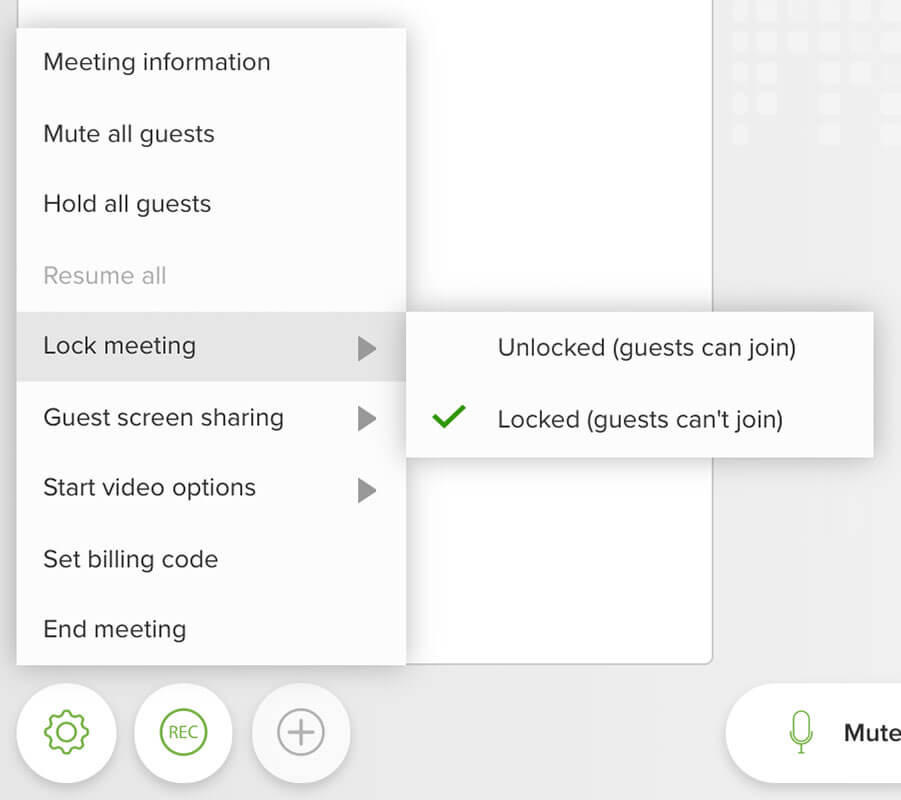Select Locked (guests can't join)
The height and width of the screenshot is (800, 901).
[x=640, y=420]
